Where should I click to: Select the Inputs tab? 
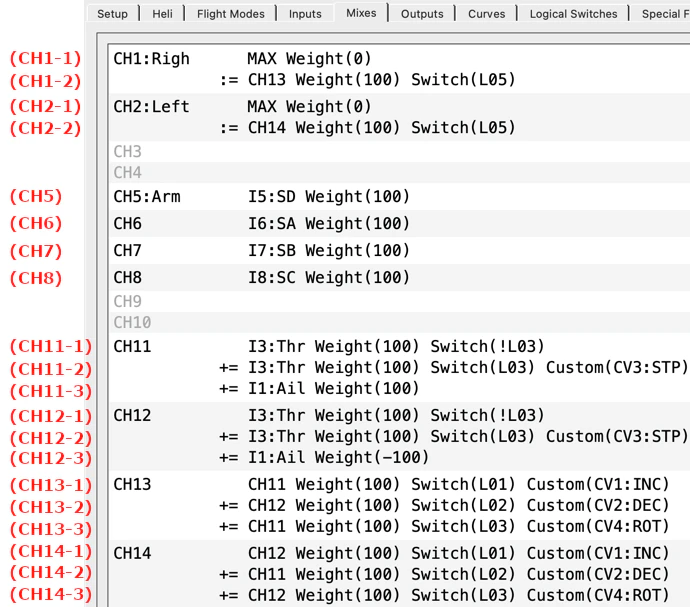[x=305, y=14]
